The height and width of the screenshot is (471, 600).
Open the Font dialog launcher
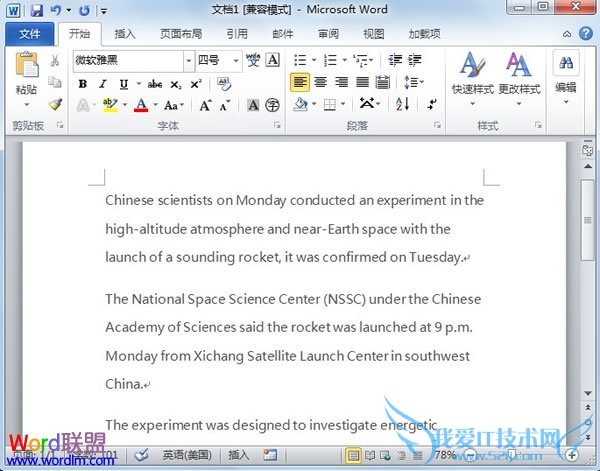(x=277, y=125)
